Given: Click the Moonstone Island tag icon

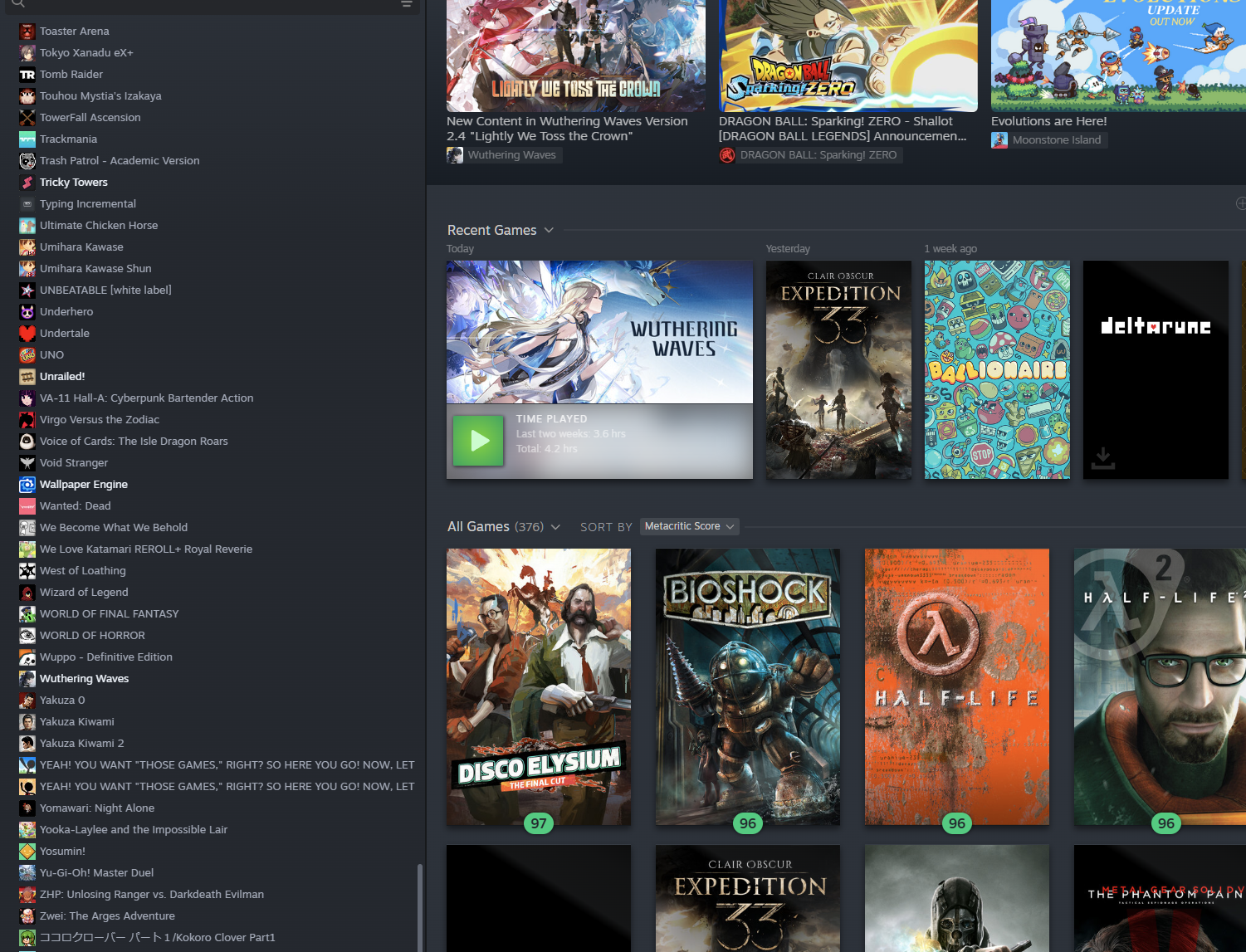Looking at the screenshot, I should [999, 140].
